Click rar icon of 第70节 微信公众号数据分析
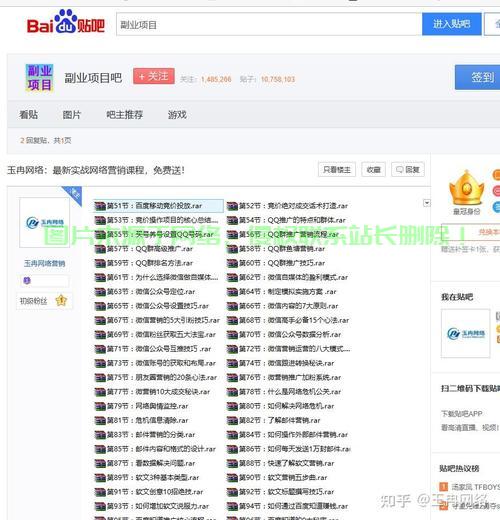Viewport: 500px width, 520px height. point(232,335)
